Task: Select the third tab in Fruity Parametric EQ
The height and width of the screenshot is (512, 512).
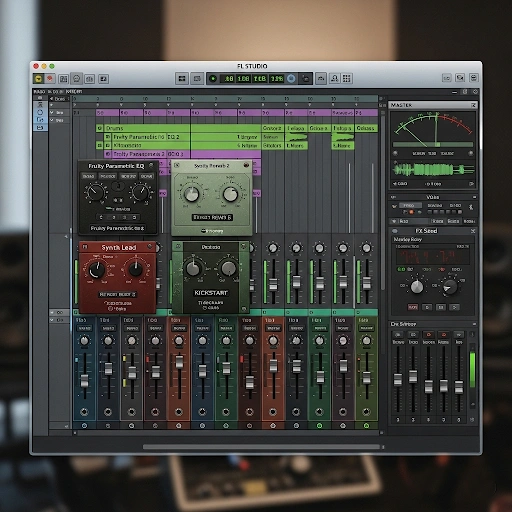Action: tap(128, 176)
